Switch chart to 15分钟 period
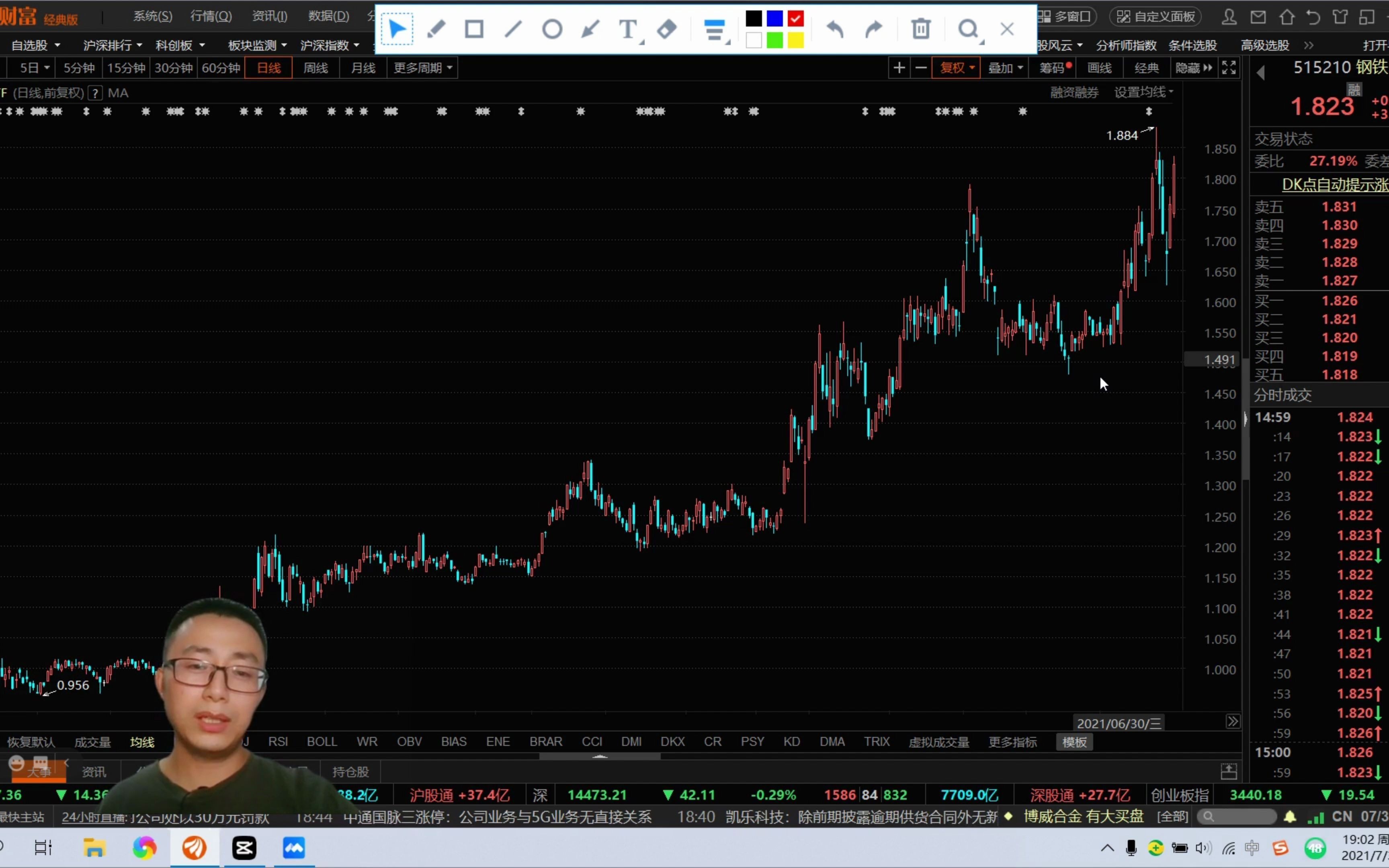 (126, 68)
